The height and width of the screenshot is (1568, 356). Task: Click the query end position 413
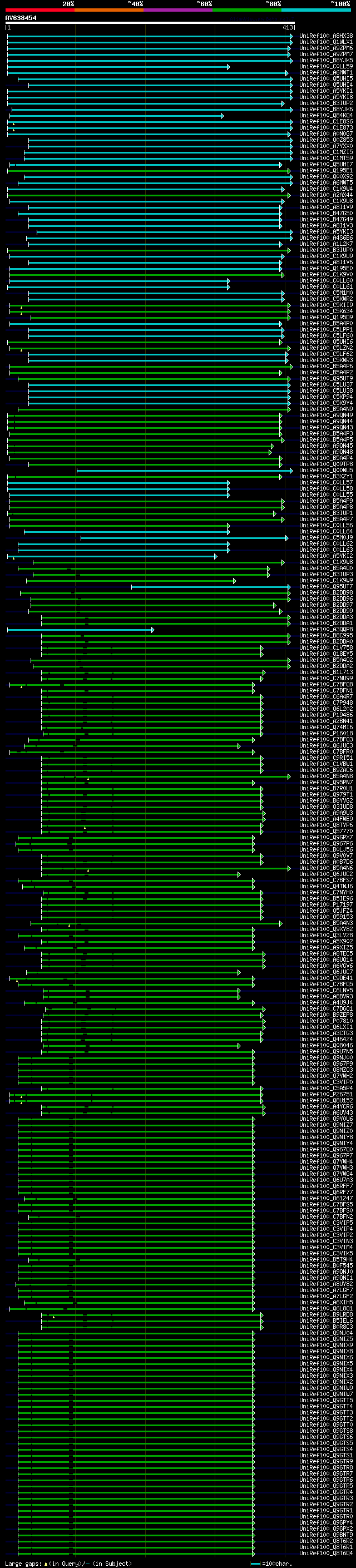(x=288, y=27)
